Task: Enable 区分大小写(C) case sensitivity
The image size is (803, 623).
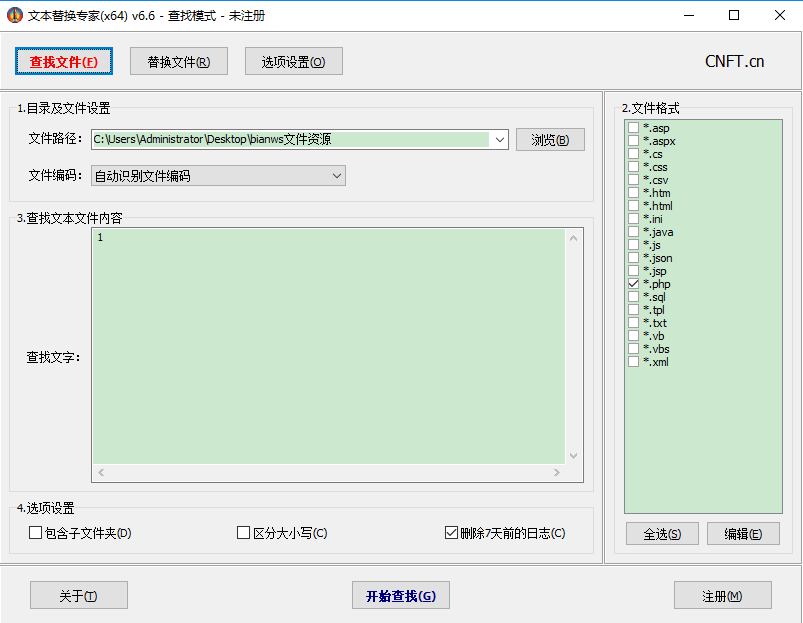Action: point(243,533)
